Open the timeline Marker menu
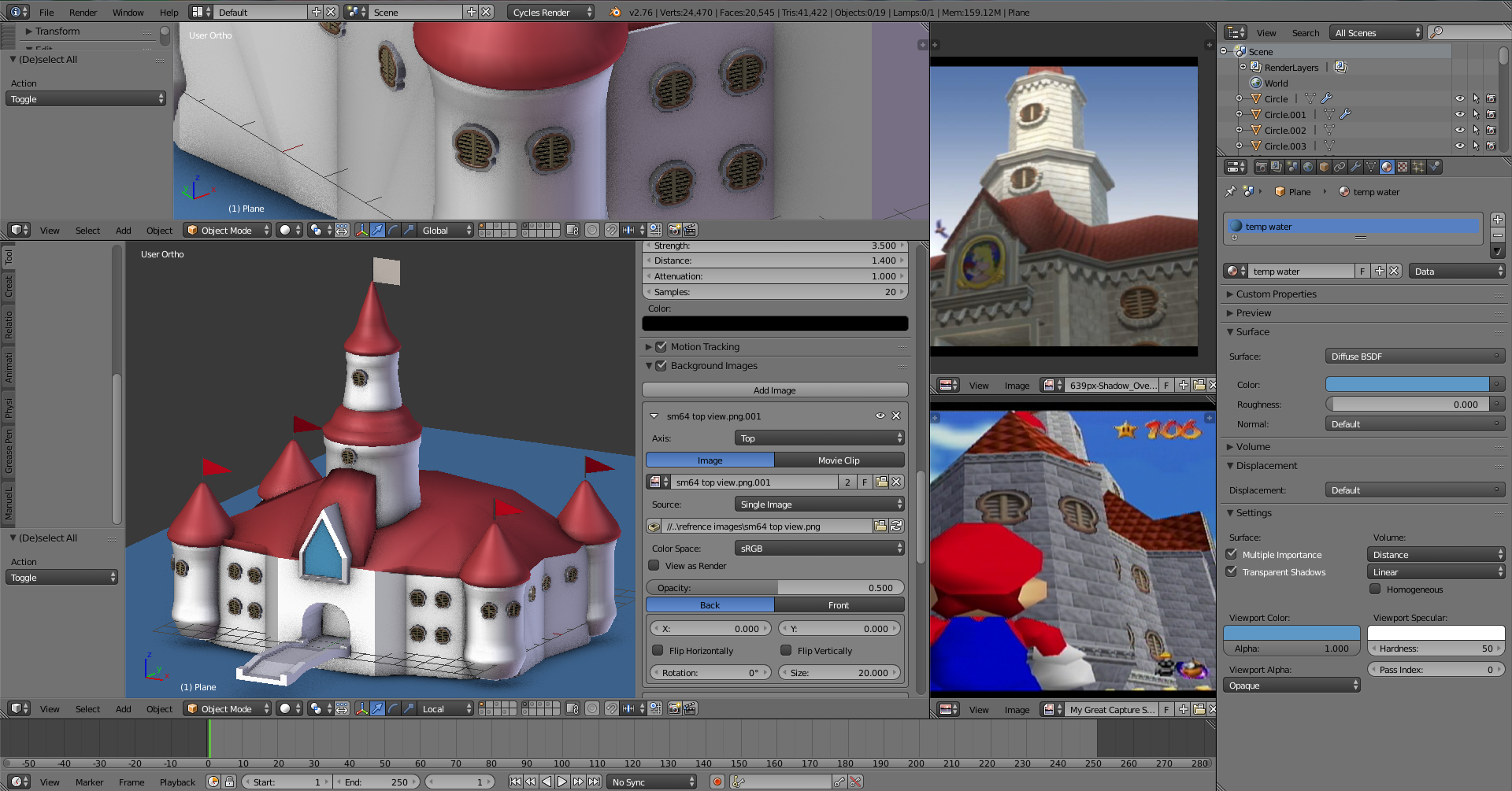 89,782
